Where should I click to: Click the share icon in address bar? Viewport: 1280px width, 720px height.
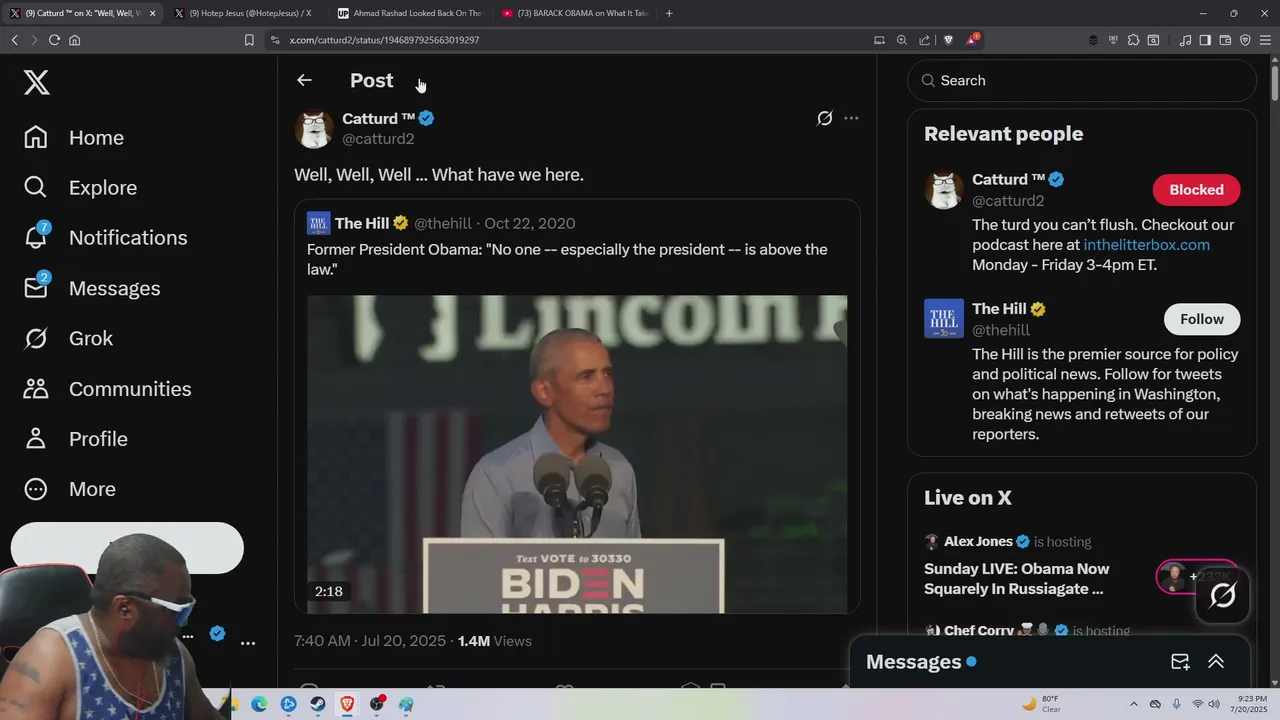click(x=924, y=40)
